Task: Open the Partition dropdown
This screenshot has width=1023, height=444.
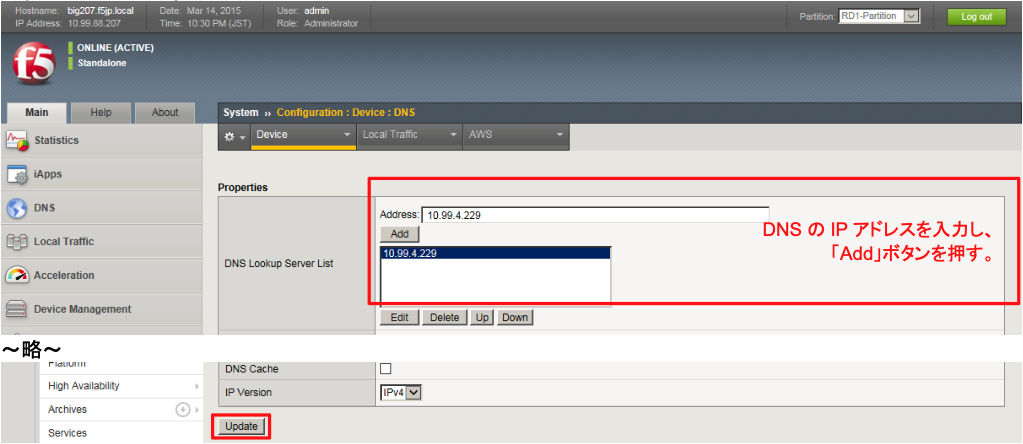Action: tap(879, 16)
